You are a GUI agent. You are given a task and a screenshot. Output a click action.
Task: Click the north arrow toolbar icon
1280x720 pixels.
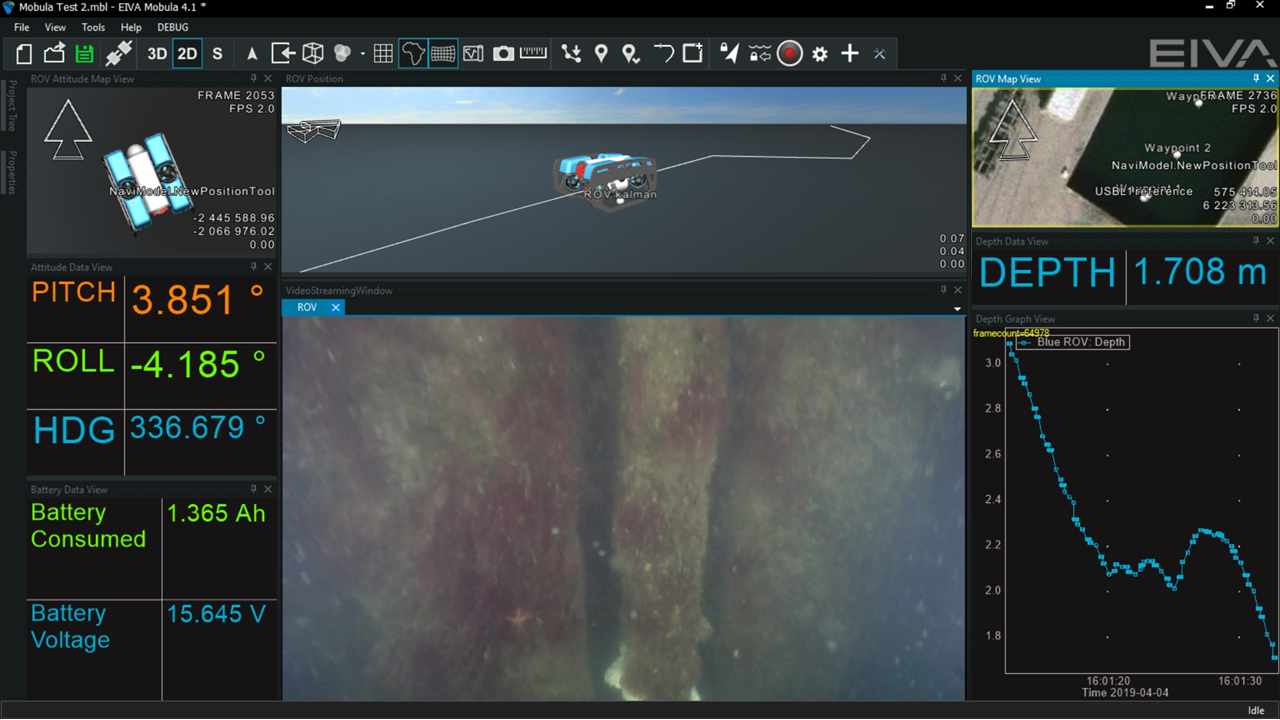tap(252, 54)
